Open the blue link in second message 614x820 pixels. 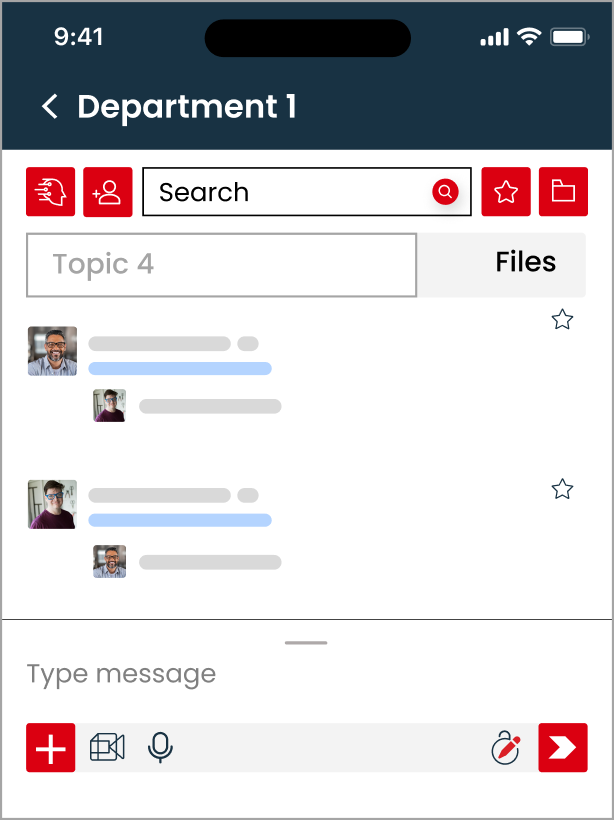coord(180,520)
